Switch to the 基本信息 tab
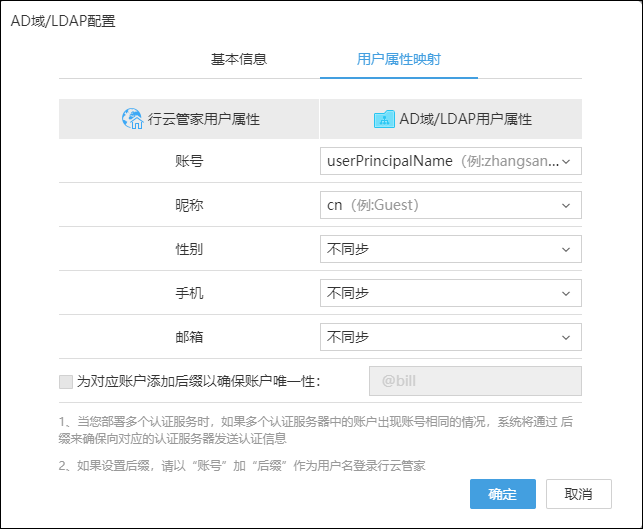This screenshot has width=643, height=529. coord(238,59)
